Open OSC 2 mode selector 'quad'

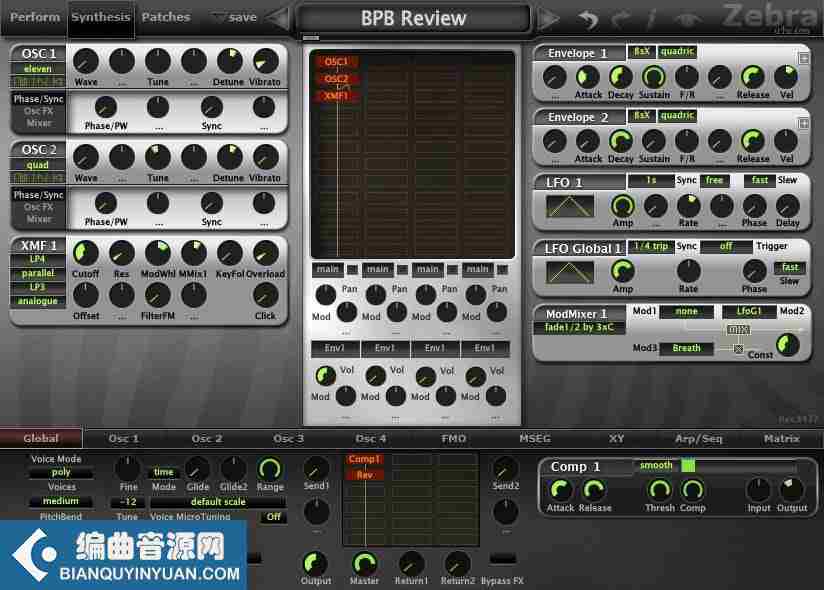[x=37, y=165]
